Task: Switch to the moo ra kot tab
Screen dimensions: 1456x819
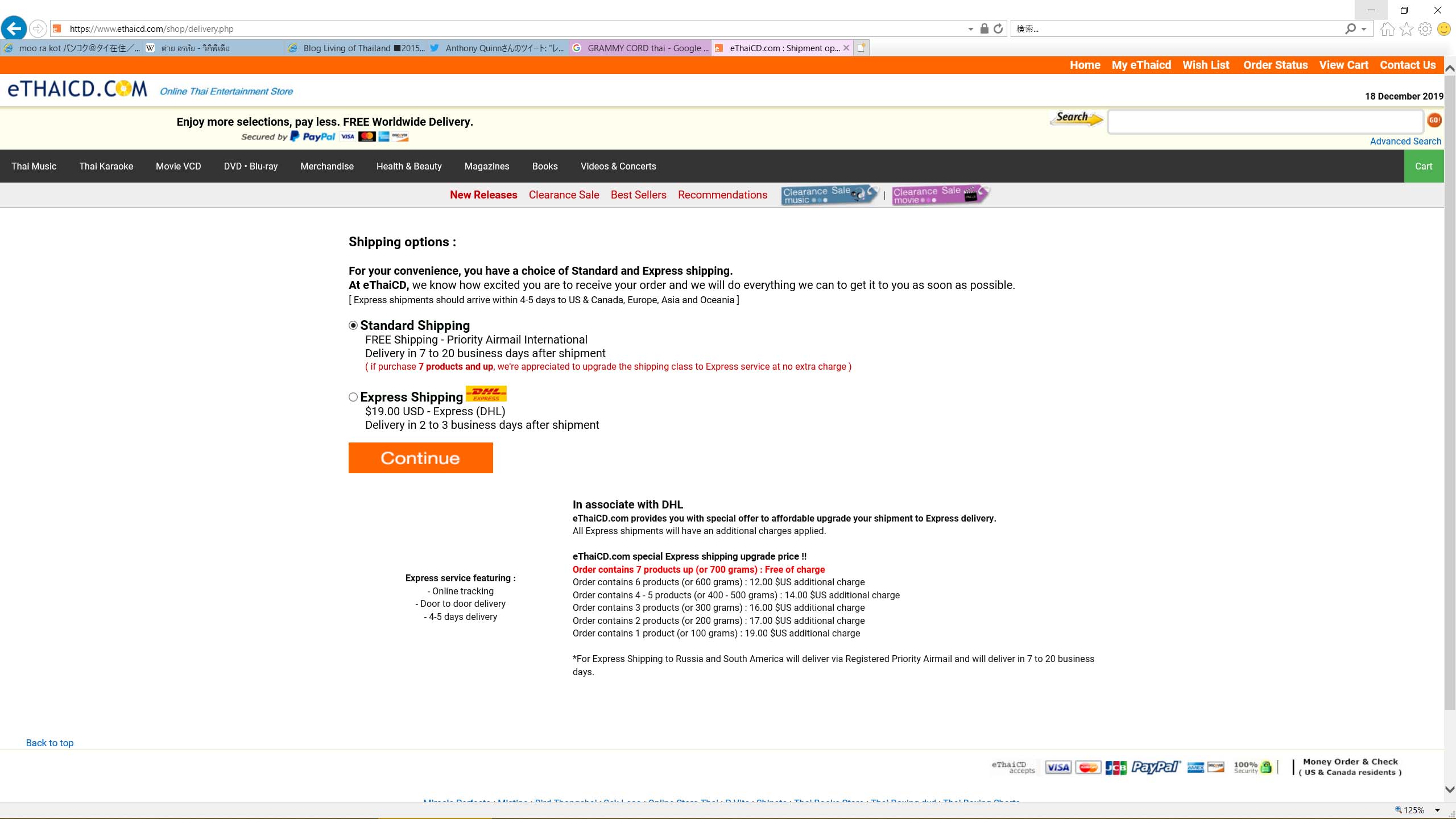Action: (71, 48)
